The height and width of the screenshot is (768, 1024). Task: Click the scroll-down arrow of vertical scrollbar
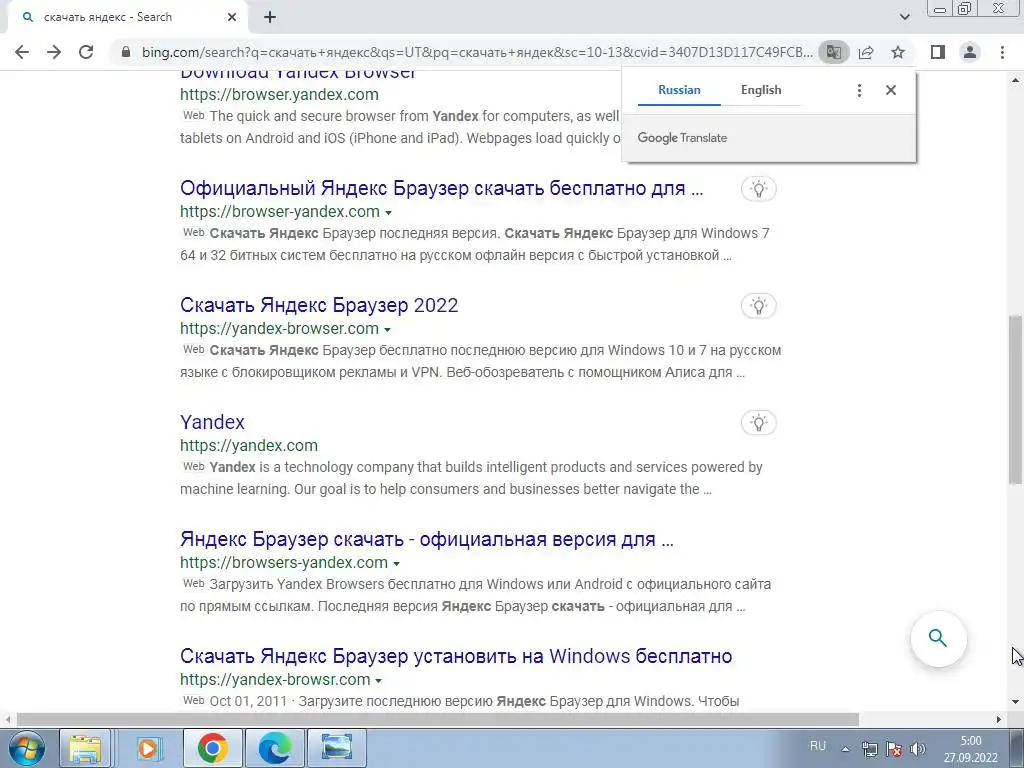pos(1015,703)
